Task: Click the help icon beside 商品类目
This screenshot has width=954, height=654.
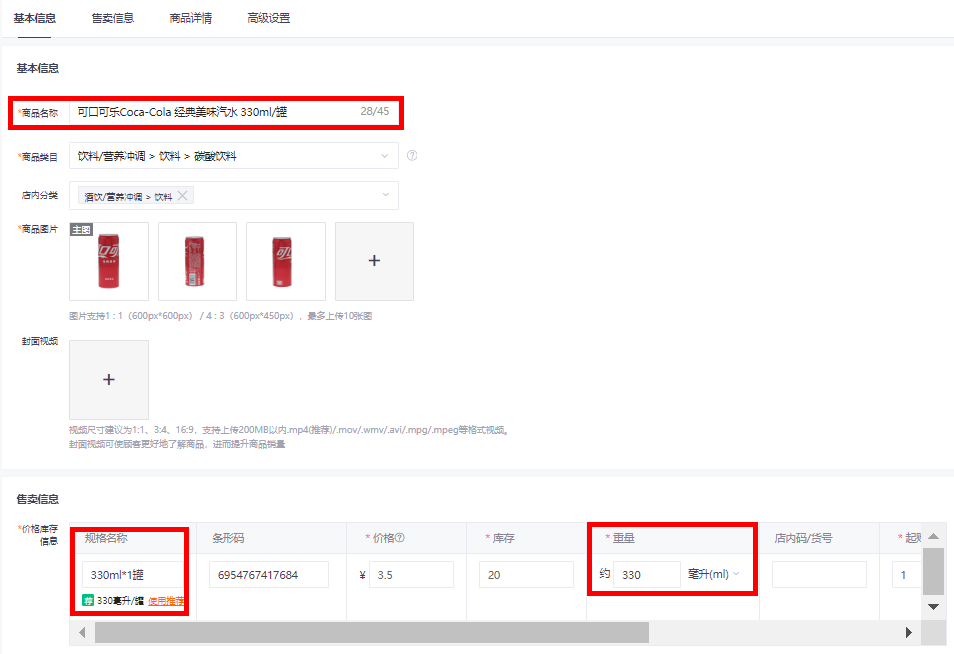Action: [x=412, y=156]
